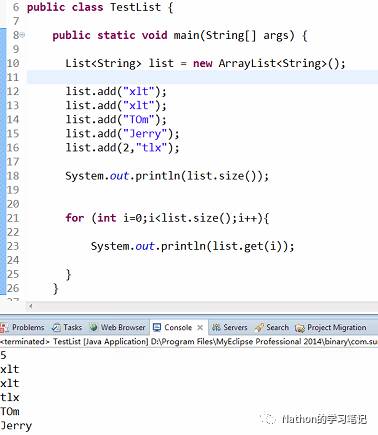Open the Search tab
This screenshot has width=378, height=435.
[272, 328]
